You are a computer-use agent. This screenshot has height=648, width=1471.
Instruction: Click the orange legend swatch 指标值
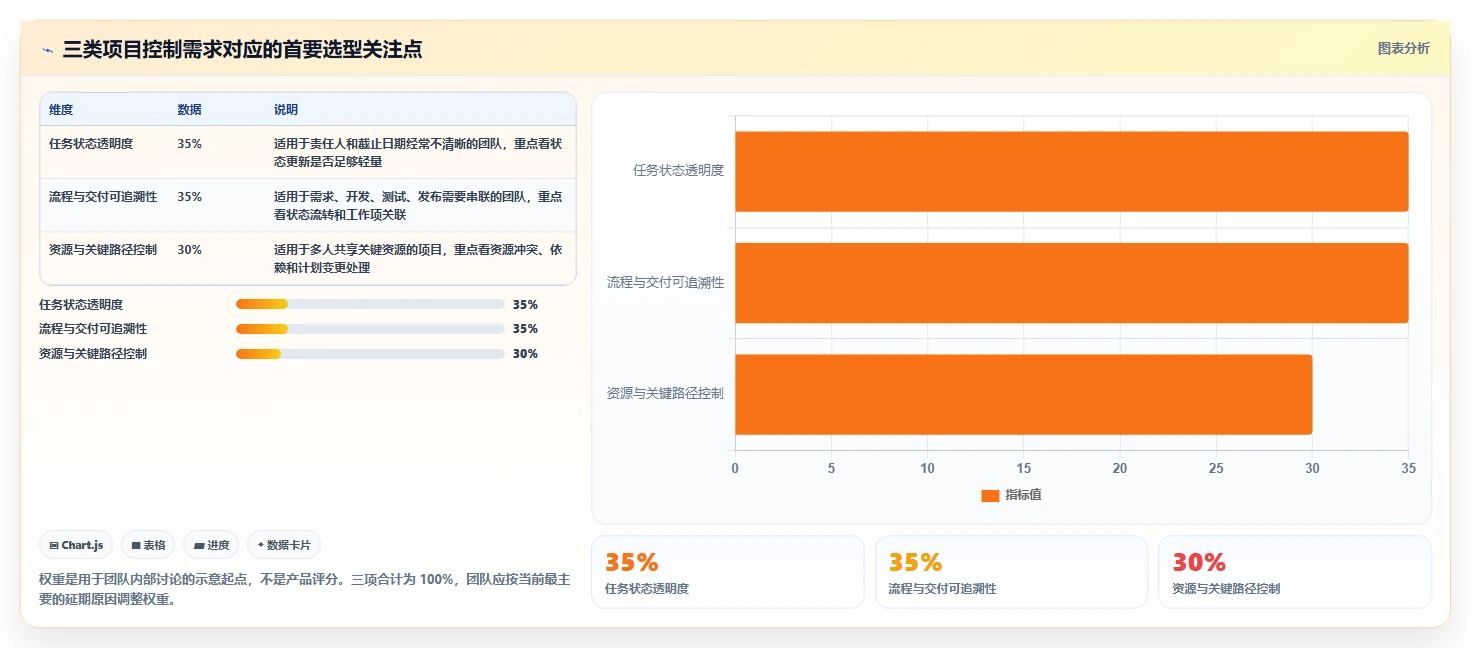(990, 496)
